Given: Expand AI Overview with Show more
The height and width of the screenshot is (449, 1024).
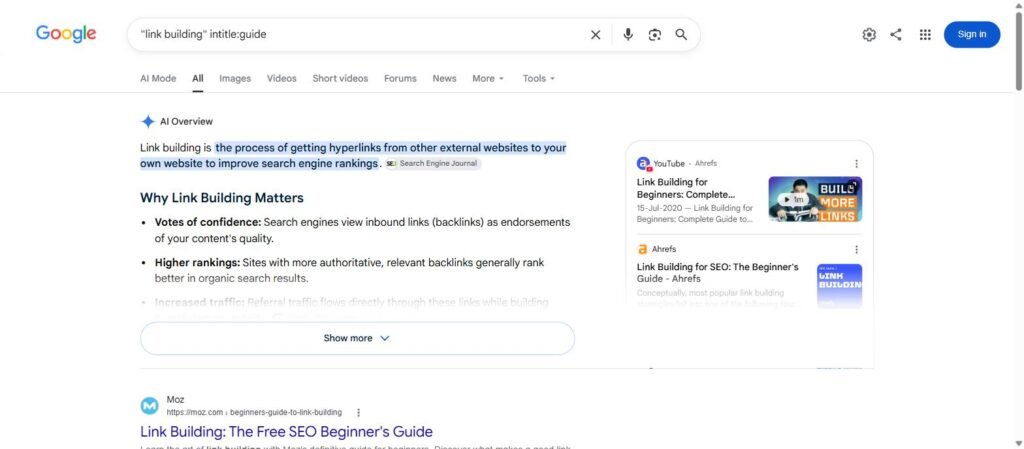Looking at the screenshot, I should point(357,338).
